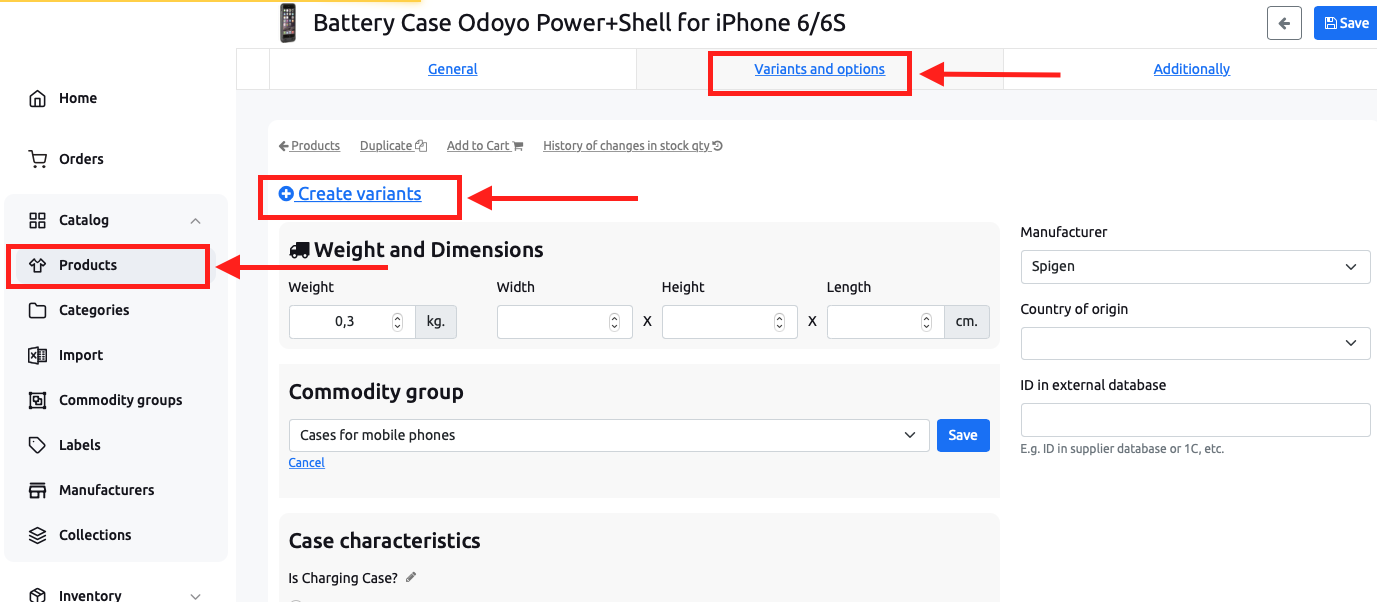Click the Products t-shirt icon

37,265
